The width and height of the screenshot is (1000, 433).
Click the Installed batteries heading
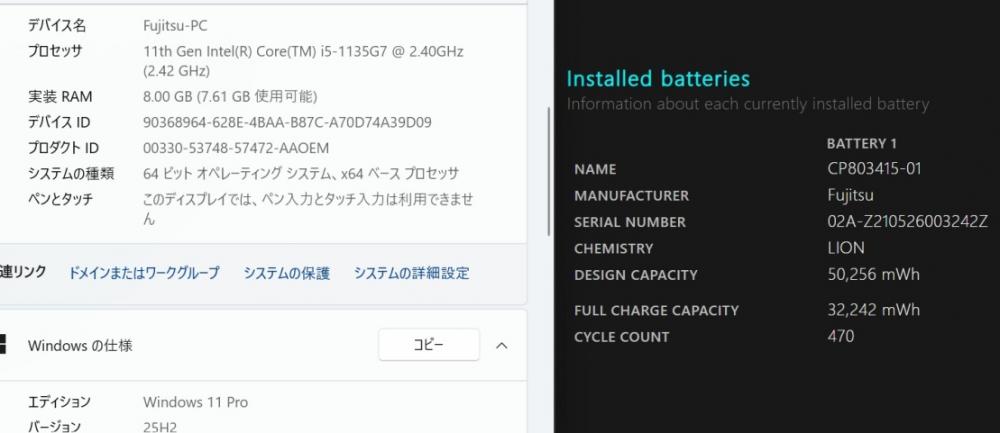(658, 79)
